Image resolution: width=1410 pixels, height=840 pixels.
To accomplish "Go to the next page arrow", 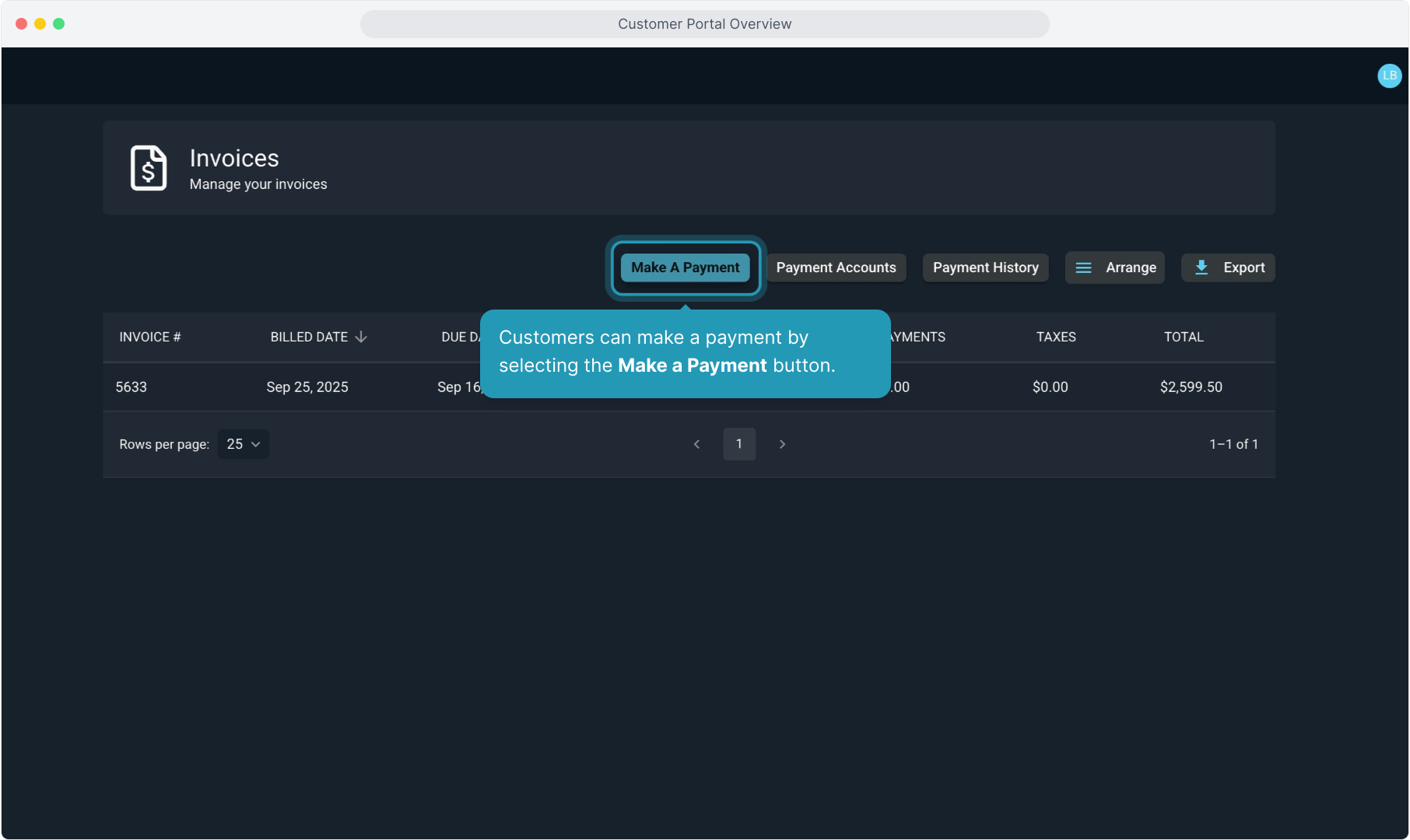I will point(782,444).
